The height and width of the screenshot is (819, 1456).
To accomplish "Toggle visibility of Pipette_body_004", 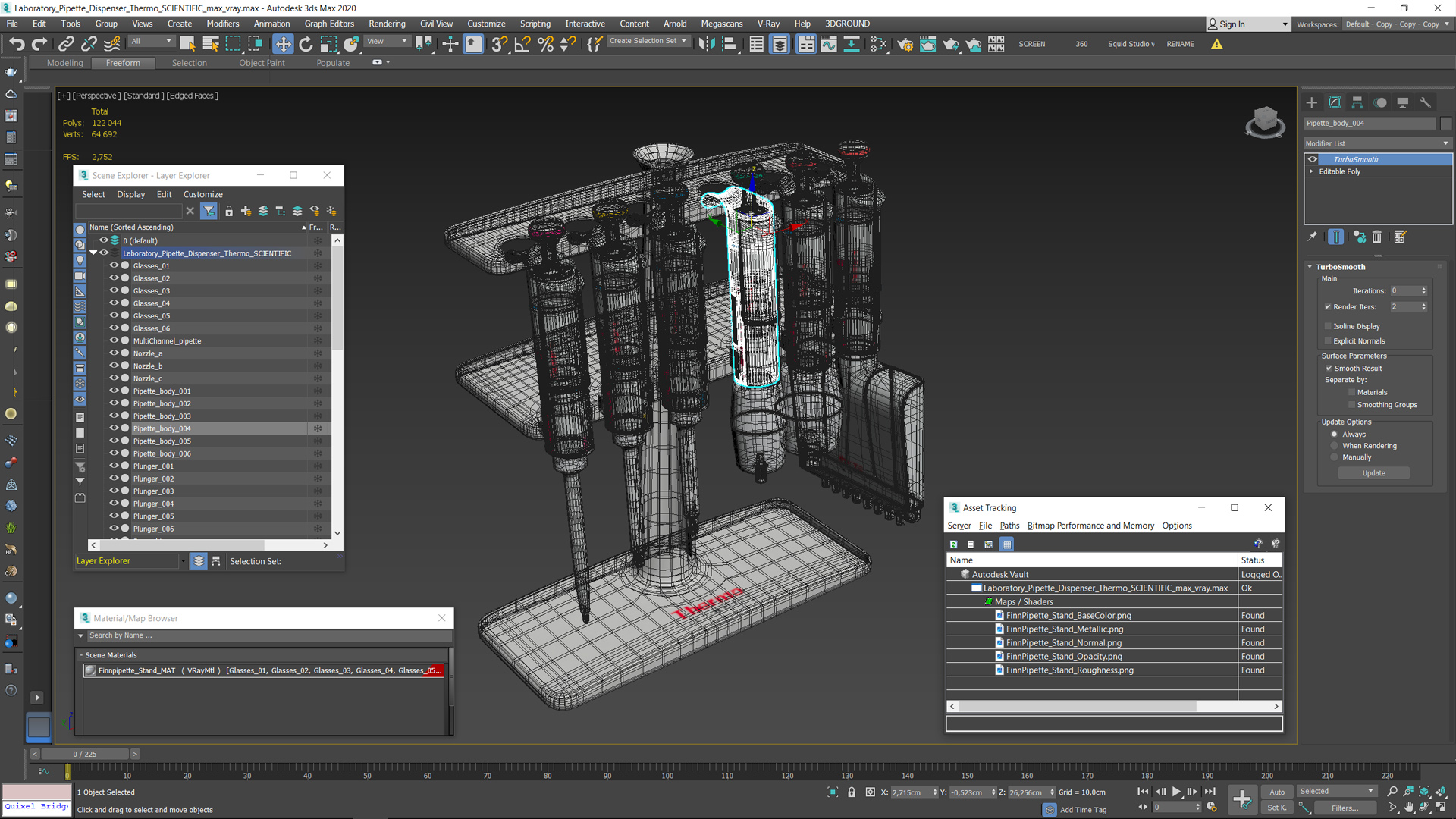I will point(114,428).
